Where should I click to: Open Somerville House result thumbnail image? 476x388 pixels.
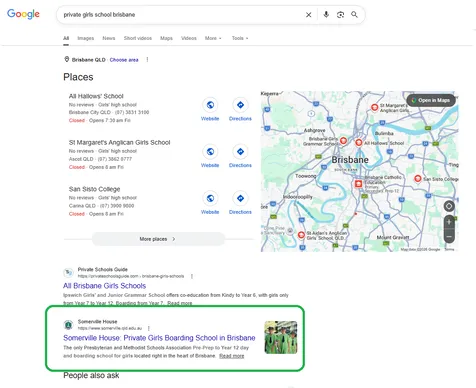[x=281, y=337]
